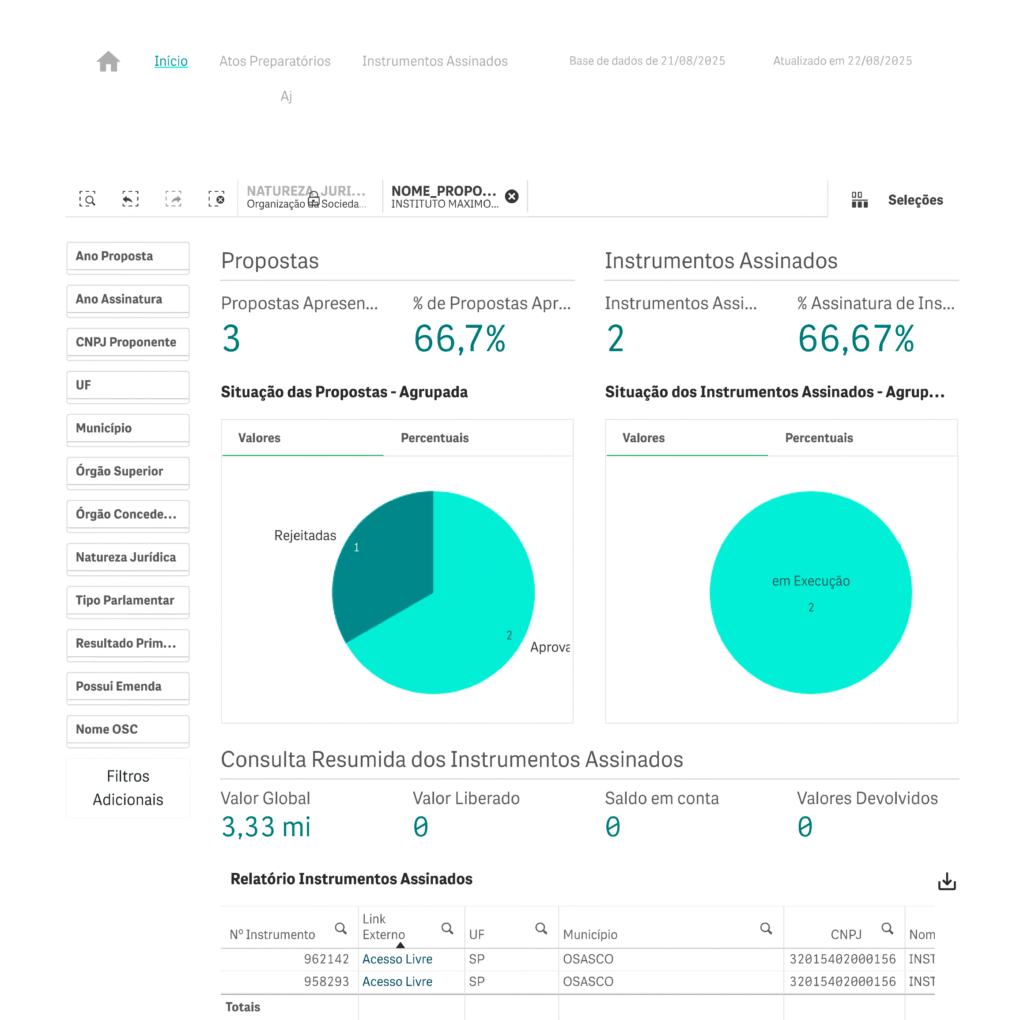Step back one selection

[x=130, y=199]
